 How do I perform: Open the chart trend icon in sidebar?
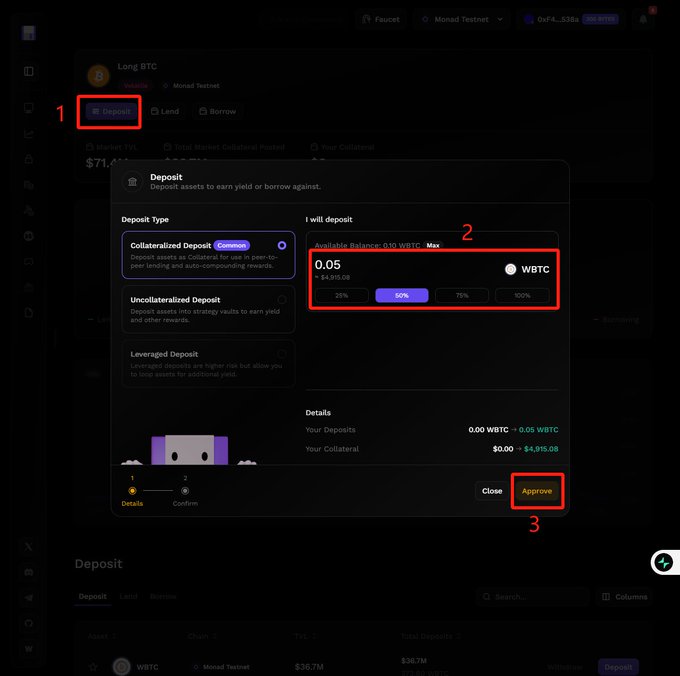(29, 134)
